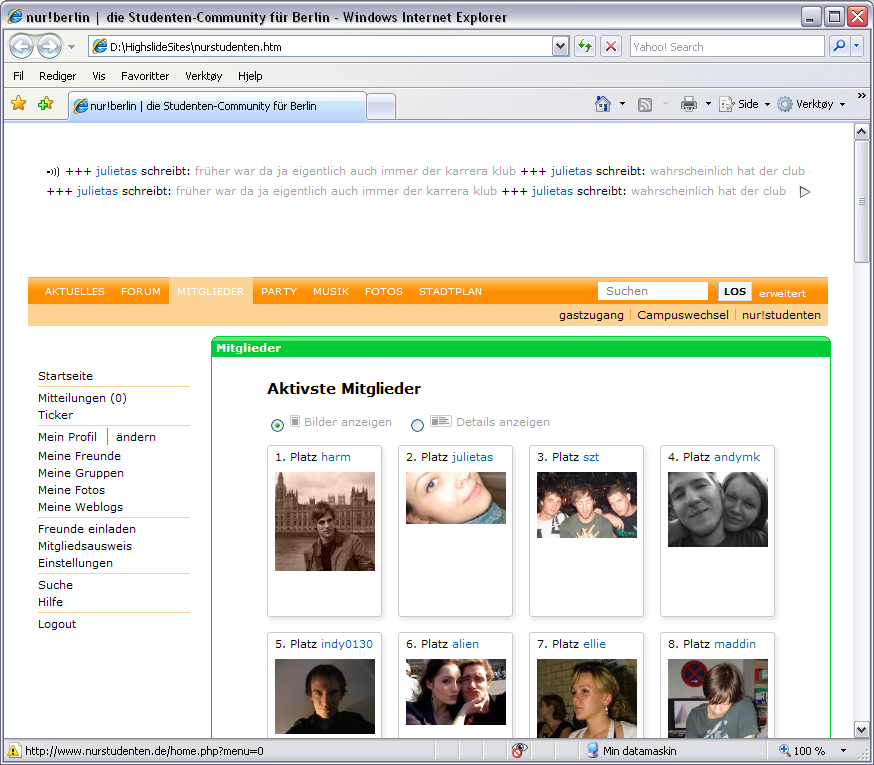Select the nur!berlin browser tab
Viewport: 874px width, 765px height.
click(x=217, y=106)
